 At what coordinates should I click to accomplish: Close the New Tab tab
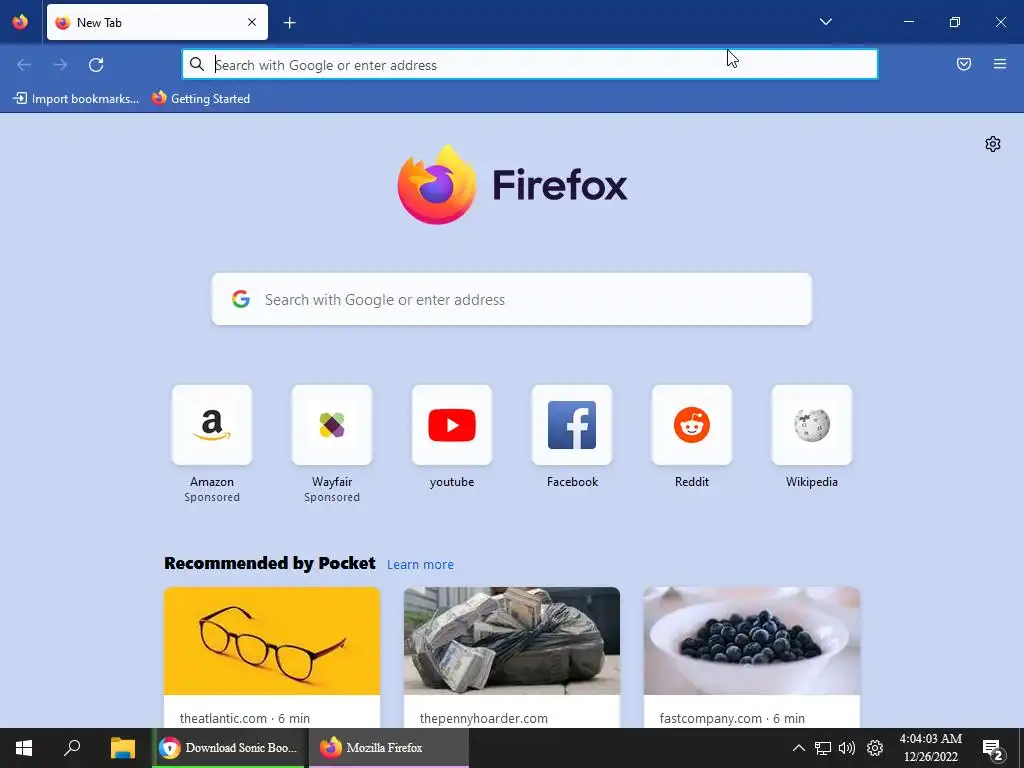coord(251,22)
